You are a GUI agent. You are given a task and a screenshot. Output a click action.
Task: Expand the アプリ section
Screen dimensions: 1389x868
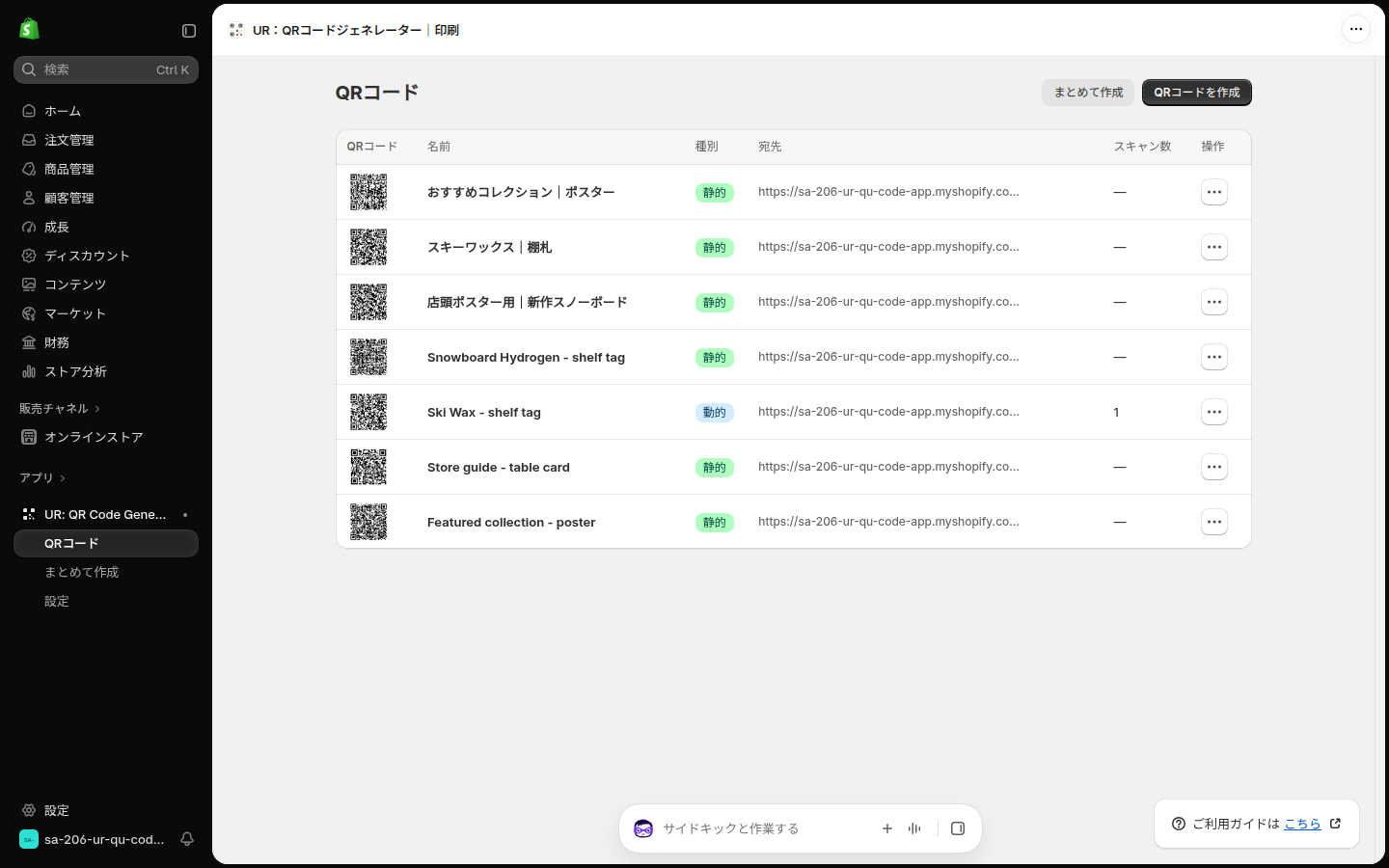pos(42,478)
